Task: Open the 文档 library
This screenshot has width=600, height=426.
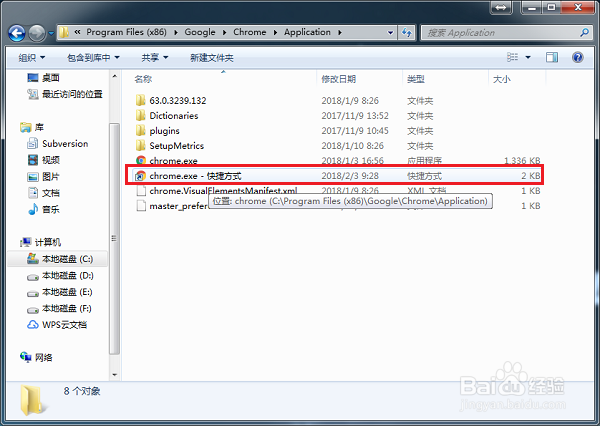Action: pos(44,193)
